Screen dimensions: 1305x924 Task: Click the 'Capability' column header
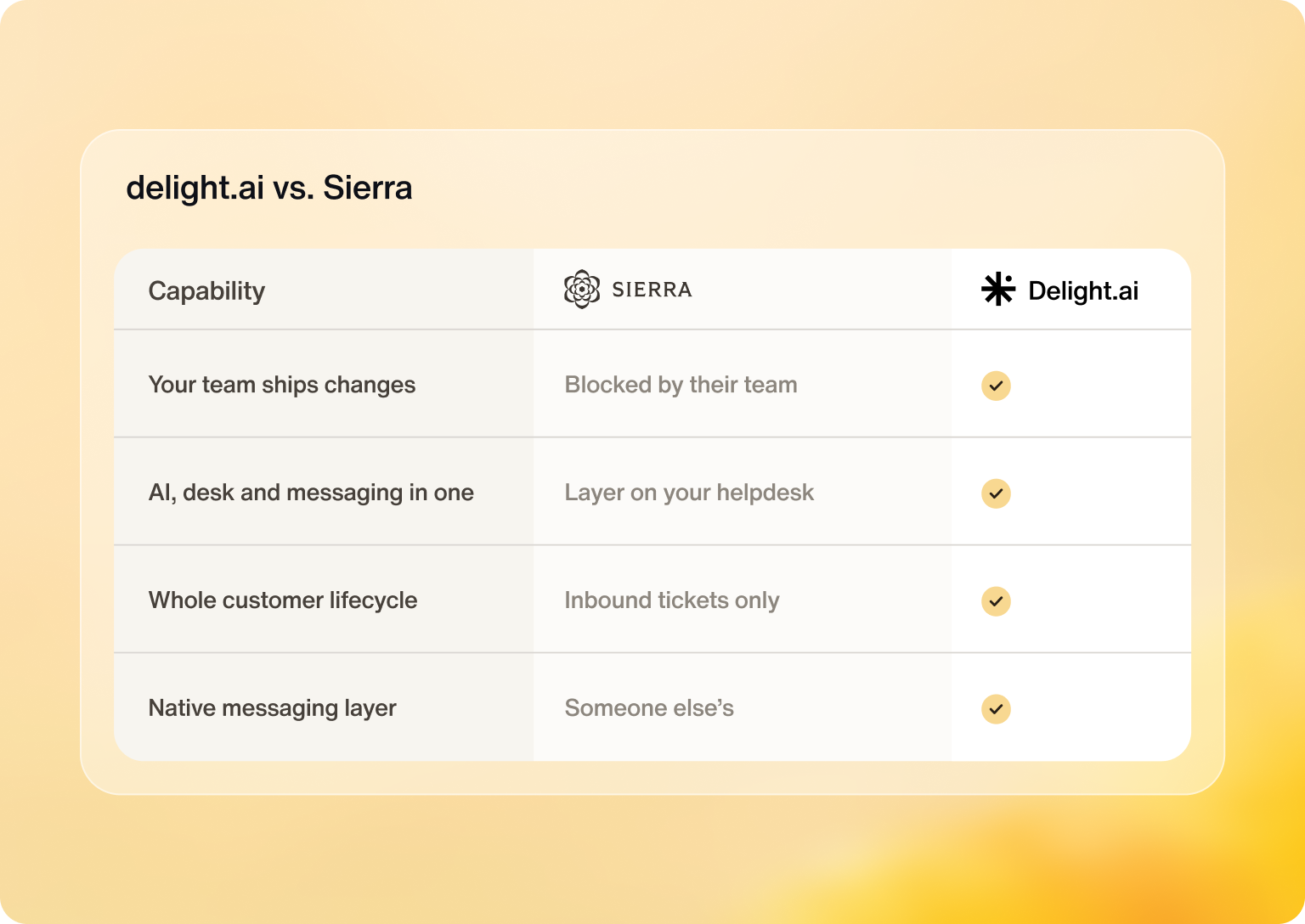point(207,291)
